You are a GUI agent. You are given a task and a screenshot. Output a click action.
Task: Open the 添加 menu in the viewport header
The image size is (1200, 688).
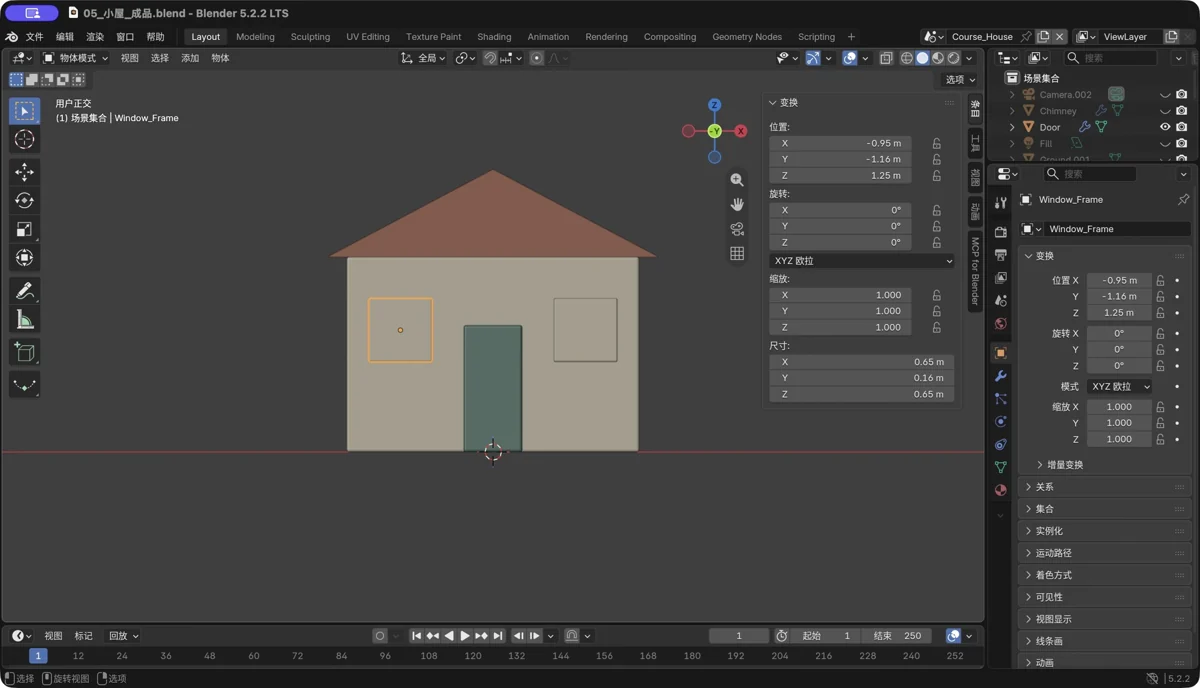coord(190,59)
